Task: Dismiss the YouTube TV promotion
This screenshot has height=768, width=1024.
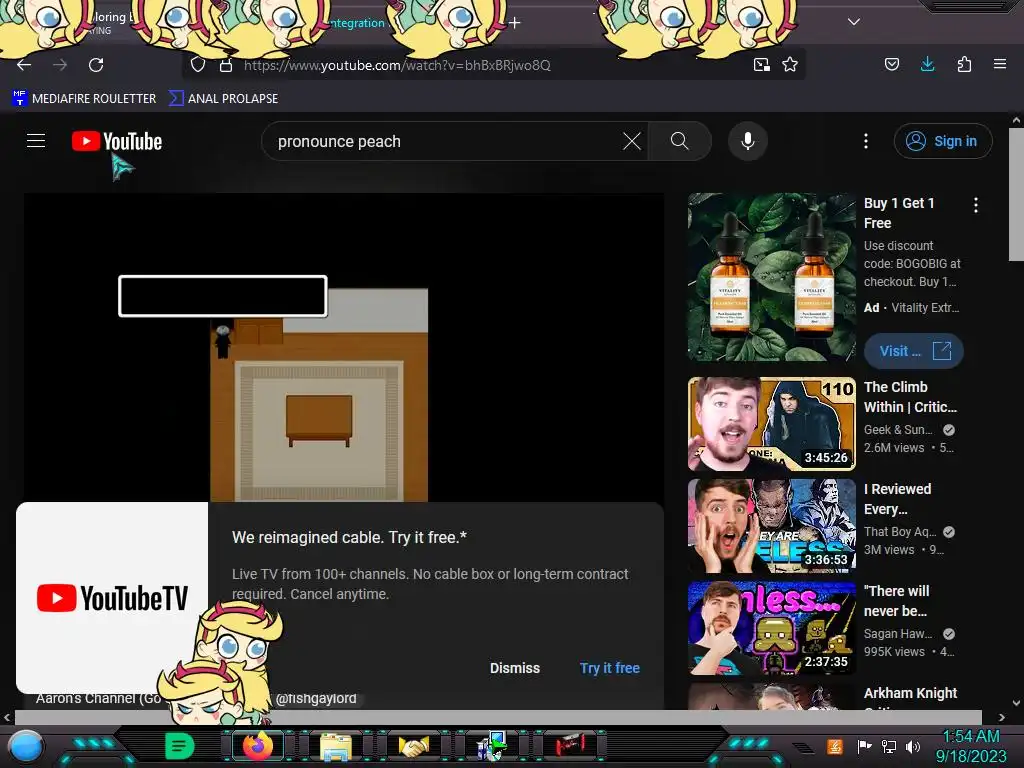Action: tap(515, 668)
